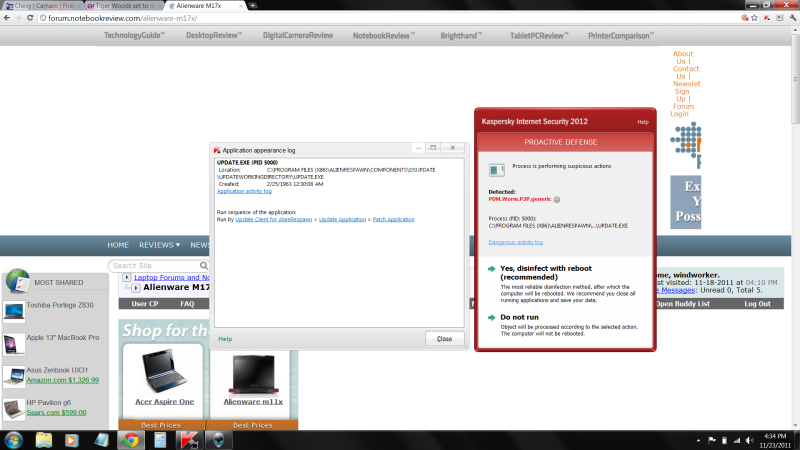Screen dimensions: 800x450
Task: Open Amazon.com $1,326.99 price link
Action: point(63,381)
